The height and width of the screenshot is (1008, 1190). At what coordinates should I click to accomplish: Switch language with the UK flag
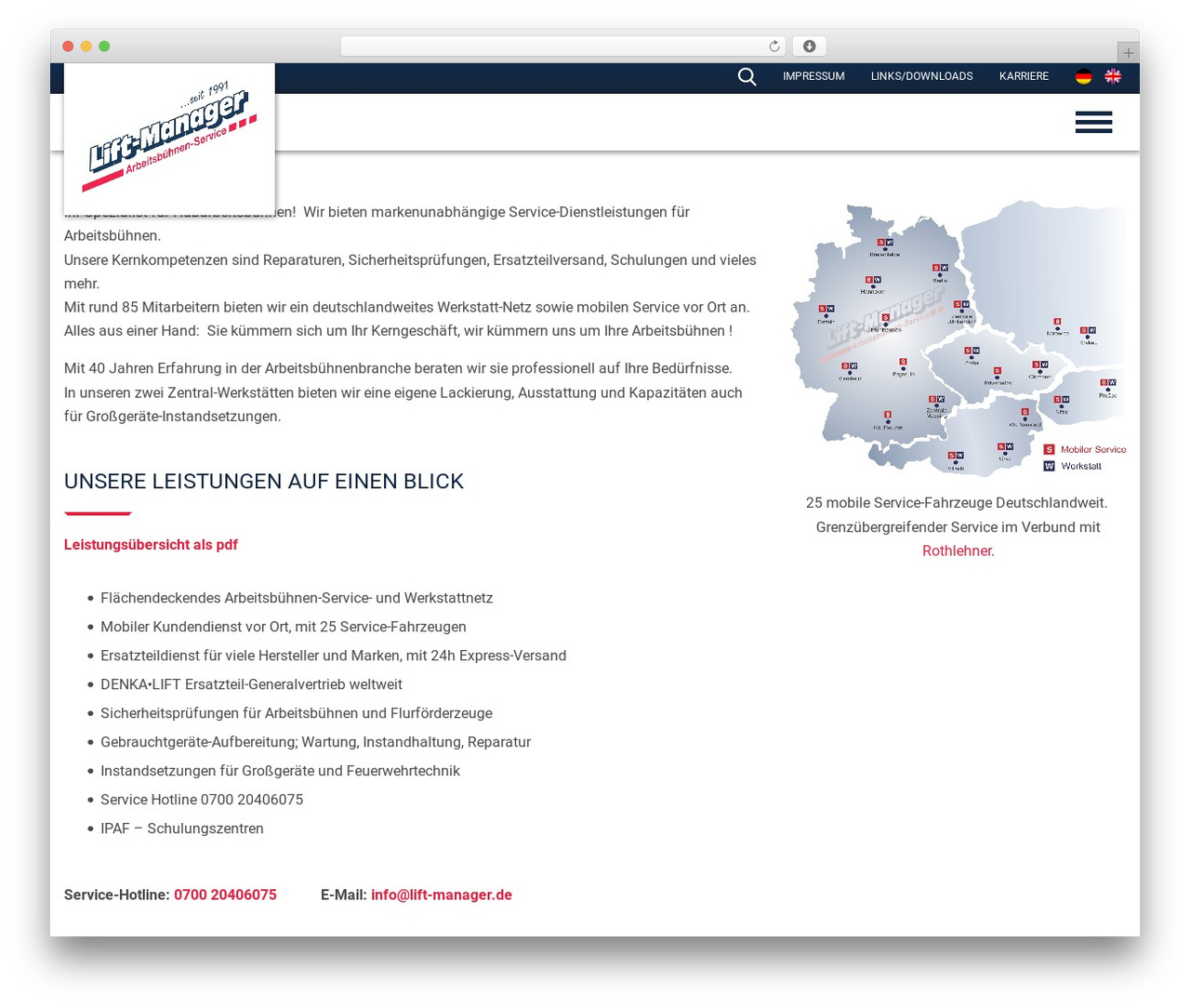click(1113, 76)
